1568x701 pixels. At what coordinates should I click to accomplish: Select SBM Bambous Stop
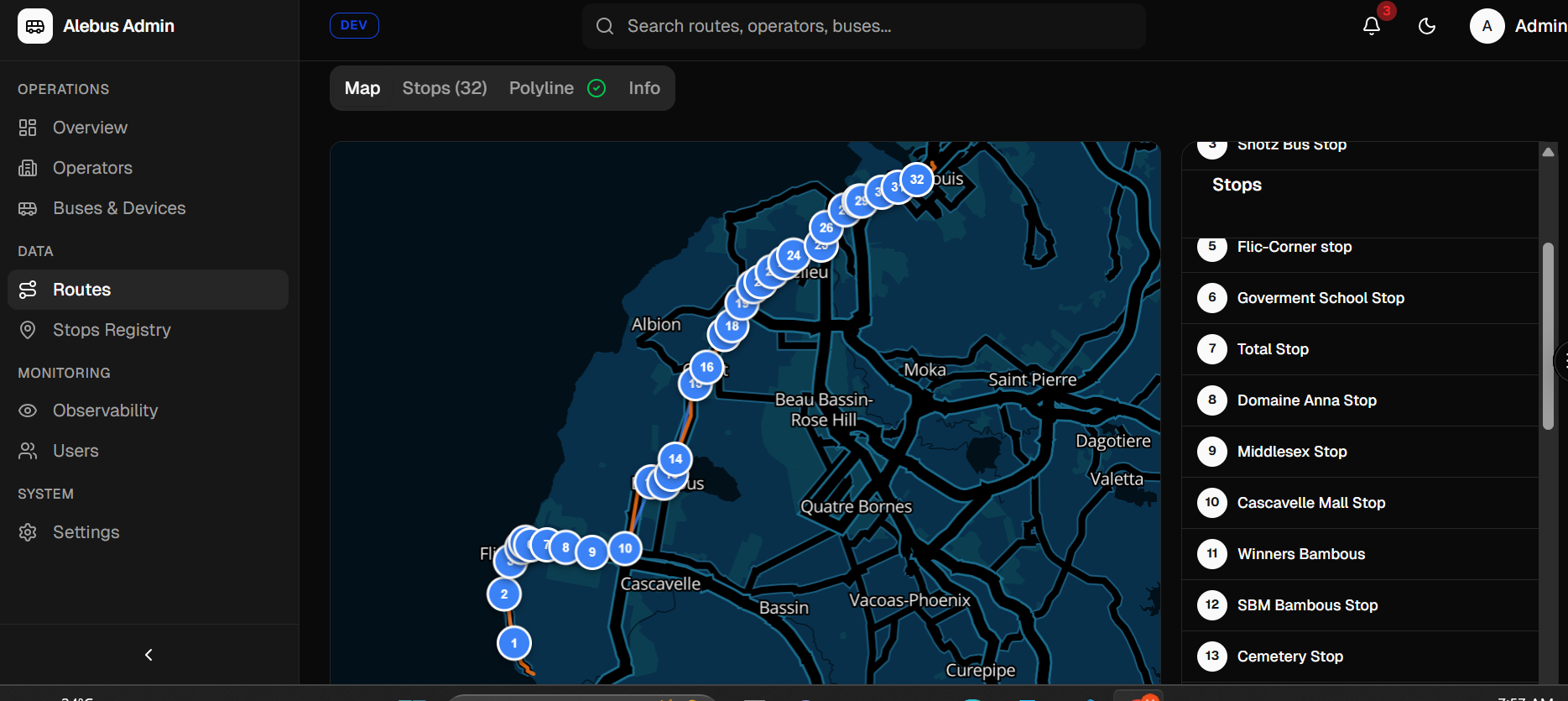(x=1360, y=605)
